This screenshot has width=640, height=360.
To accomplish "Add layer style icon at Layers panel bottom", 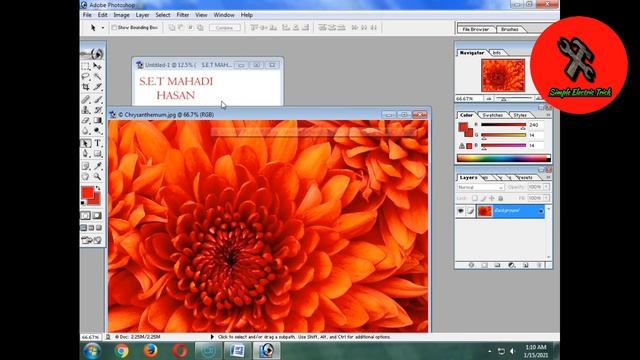I will tap(471, 265).
